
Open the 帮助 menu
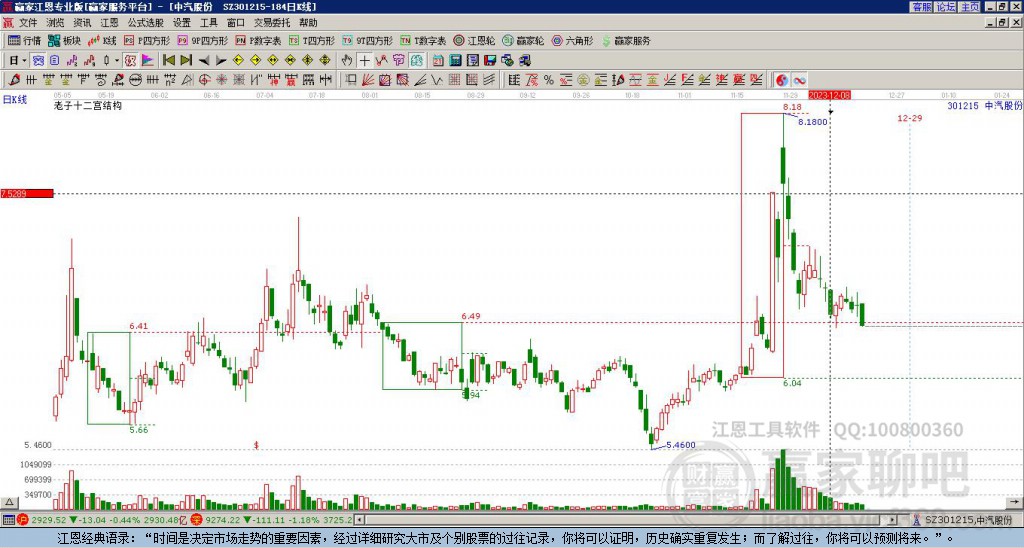coord(308,23)
